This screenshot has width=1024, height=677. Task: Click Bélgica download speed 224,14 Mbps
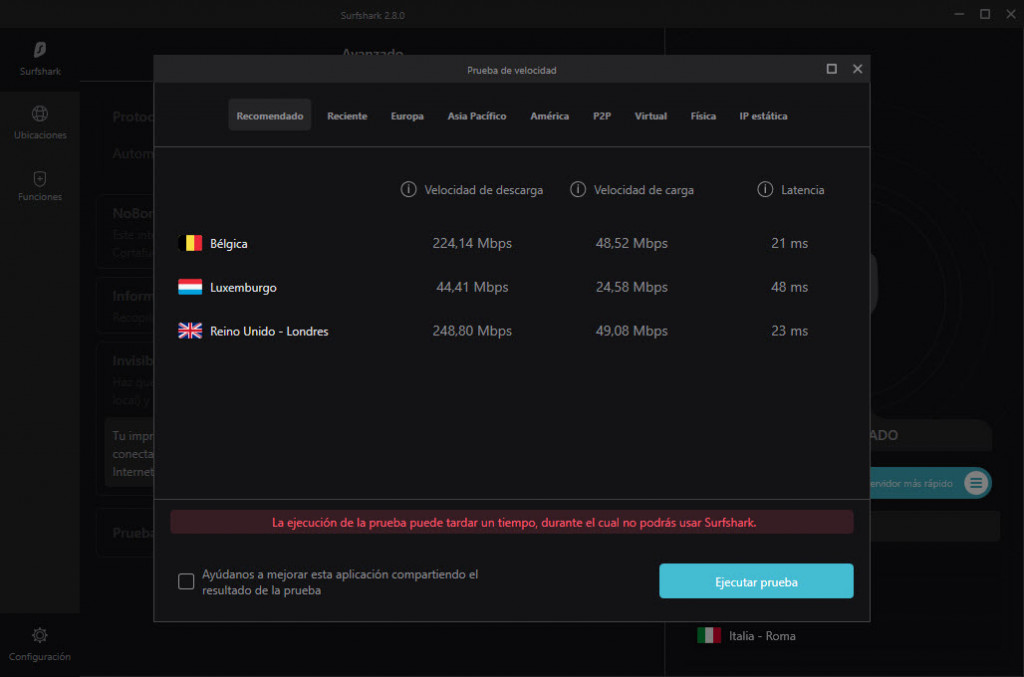[472, 244]
